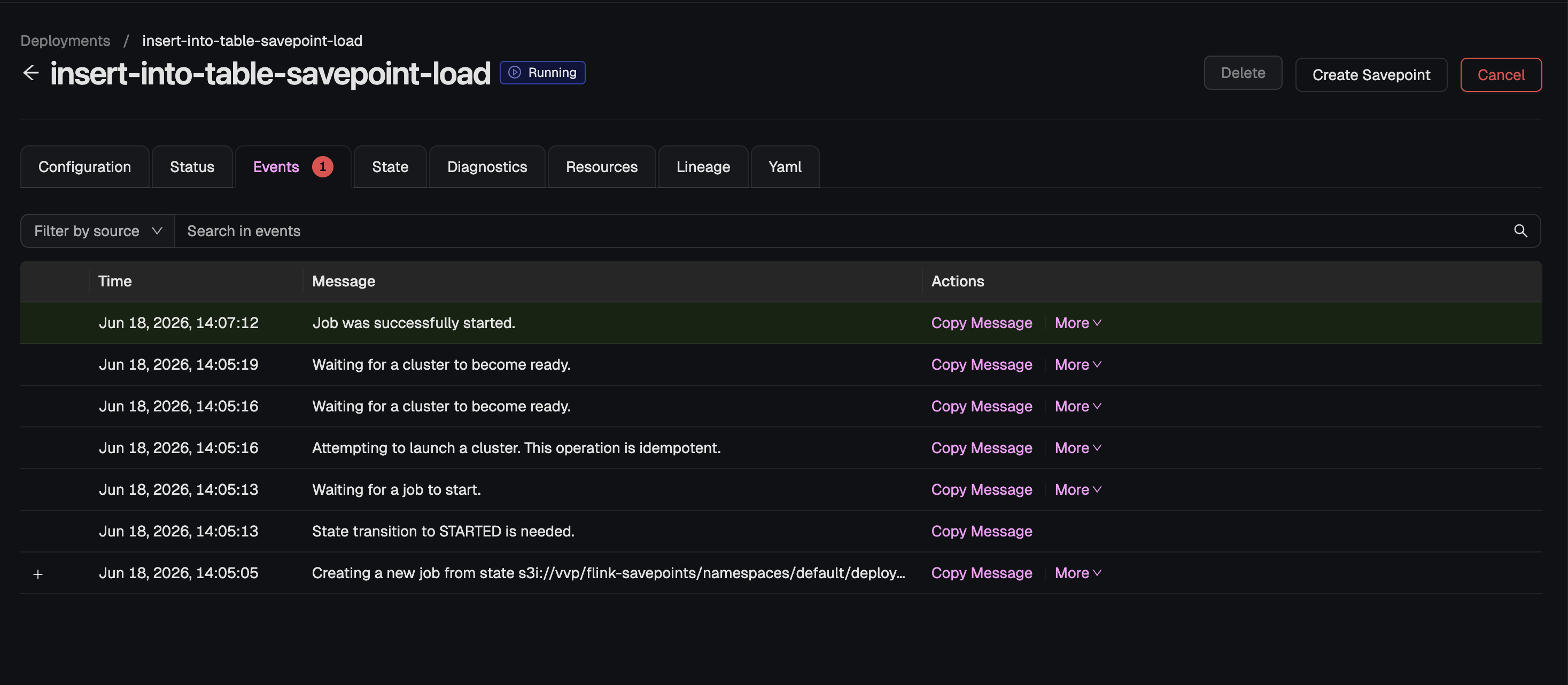This screenshot has height=685, width=1568.
Task: Click the Delete button
Action: [1243, 73]
